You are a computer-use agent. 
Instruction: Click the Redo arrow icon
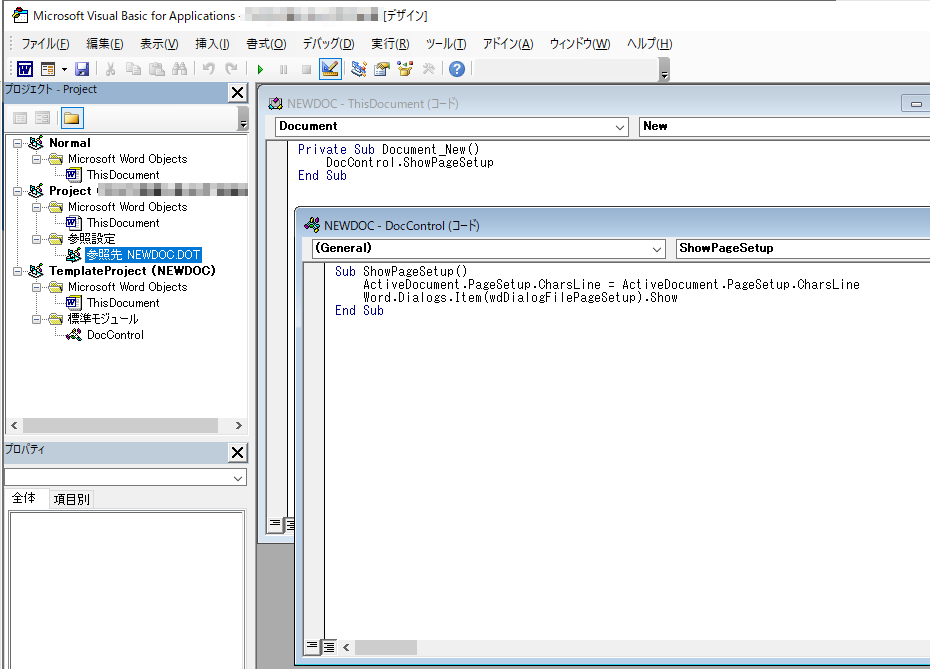click(x=231, y=69)
